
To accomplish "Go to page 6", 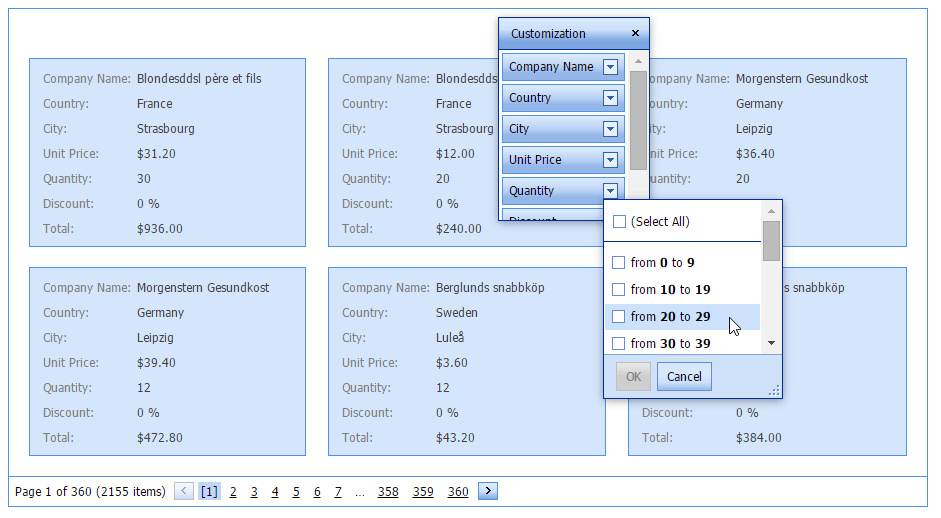I will click(317, 492).
